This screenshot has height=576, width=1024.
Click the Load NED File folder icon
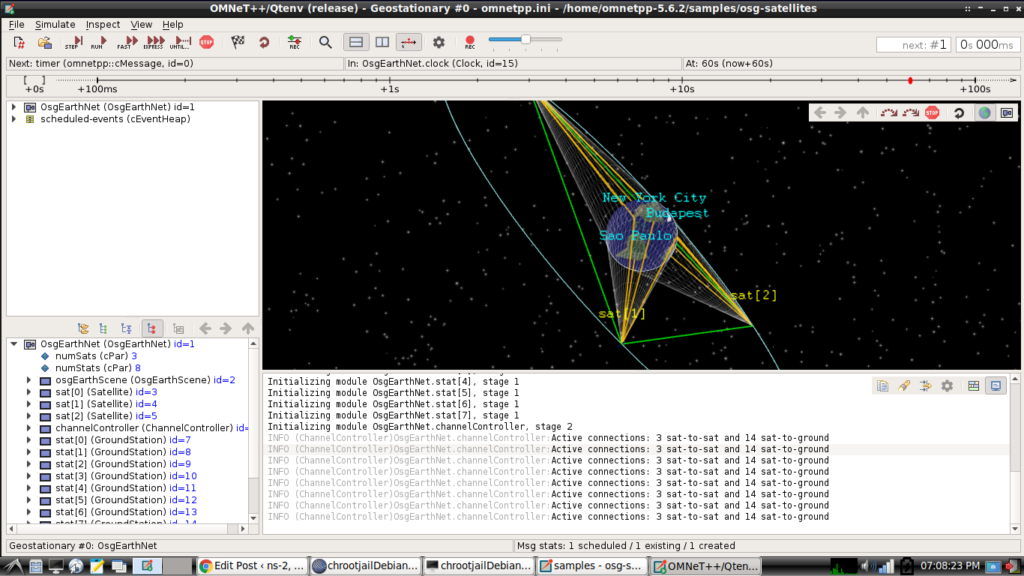coord(44,43)
